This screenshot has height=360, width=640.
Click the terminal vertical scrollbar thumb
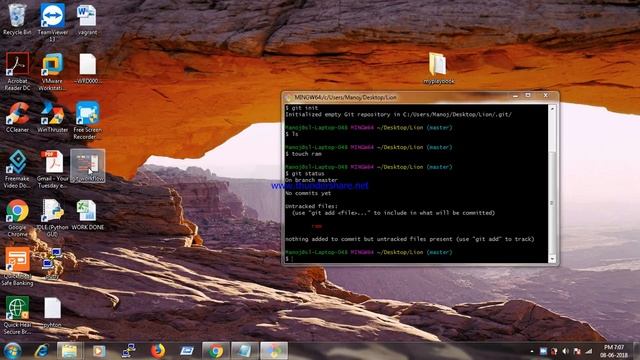click(552, 203)
